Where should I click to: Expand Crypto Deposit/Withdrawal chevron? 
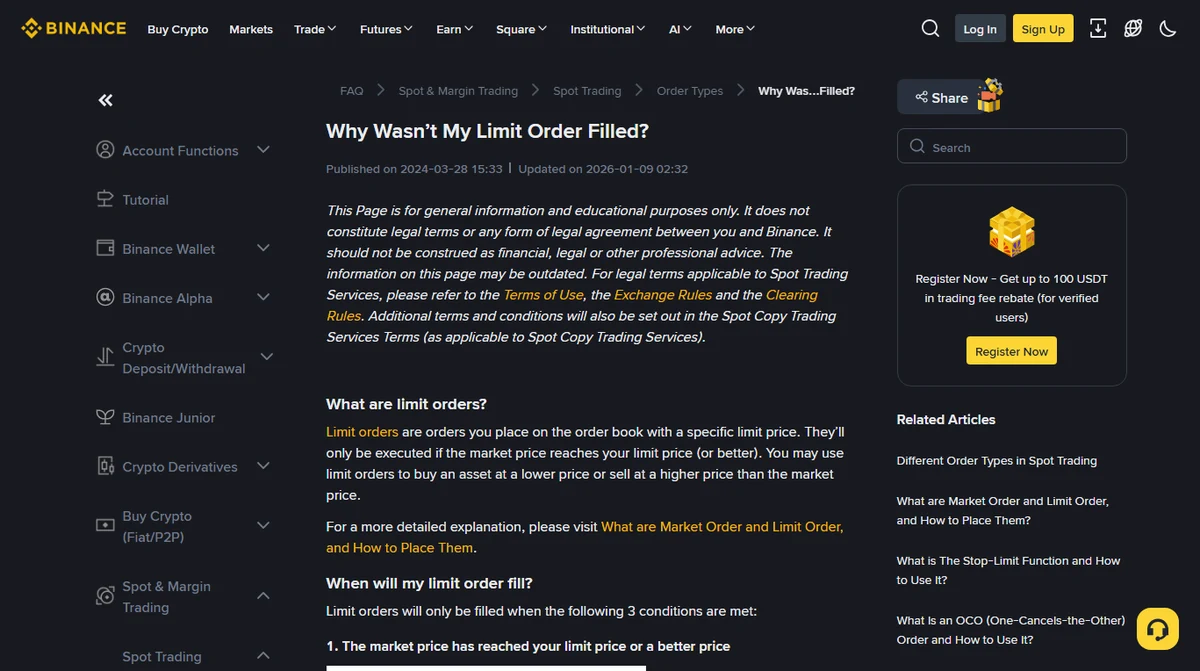click(x=266, y=357)
